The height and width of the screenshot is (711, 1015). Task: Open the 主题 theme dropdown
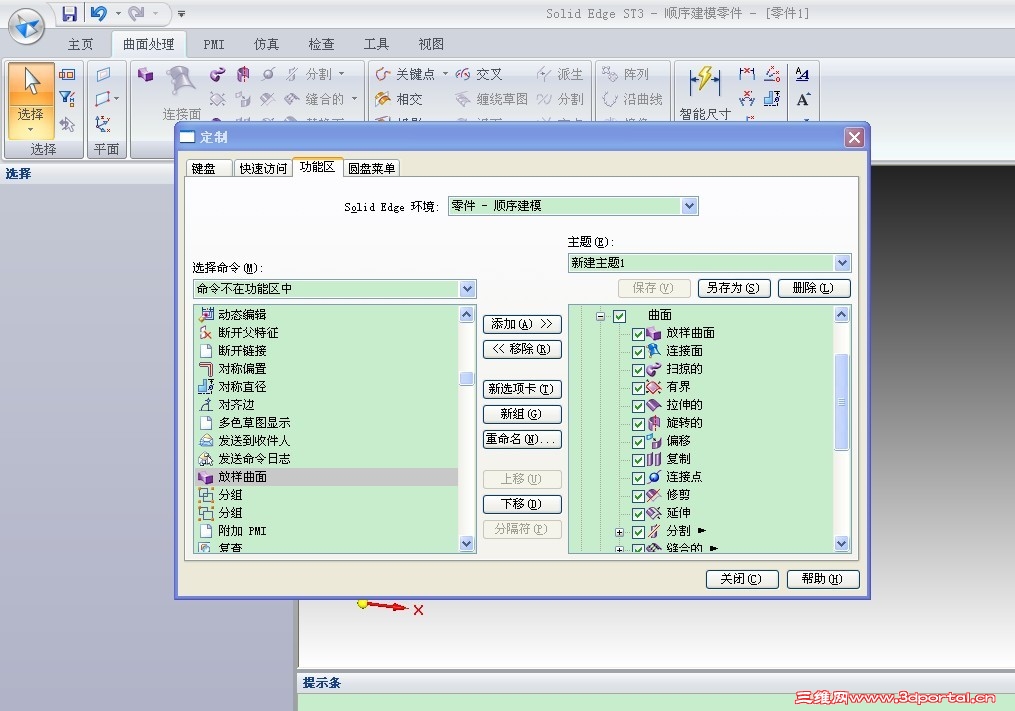(x=842, y=263)
